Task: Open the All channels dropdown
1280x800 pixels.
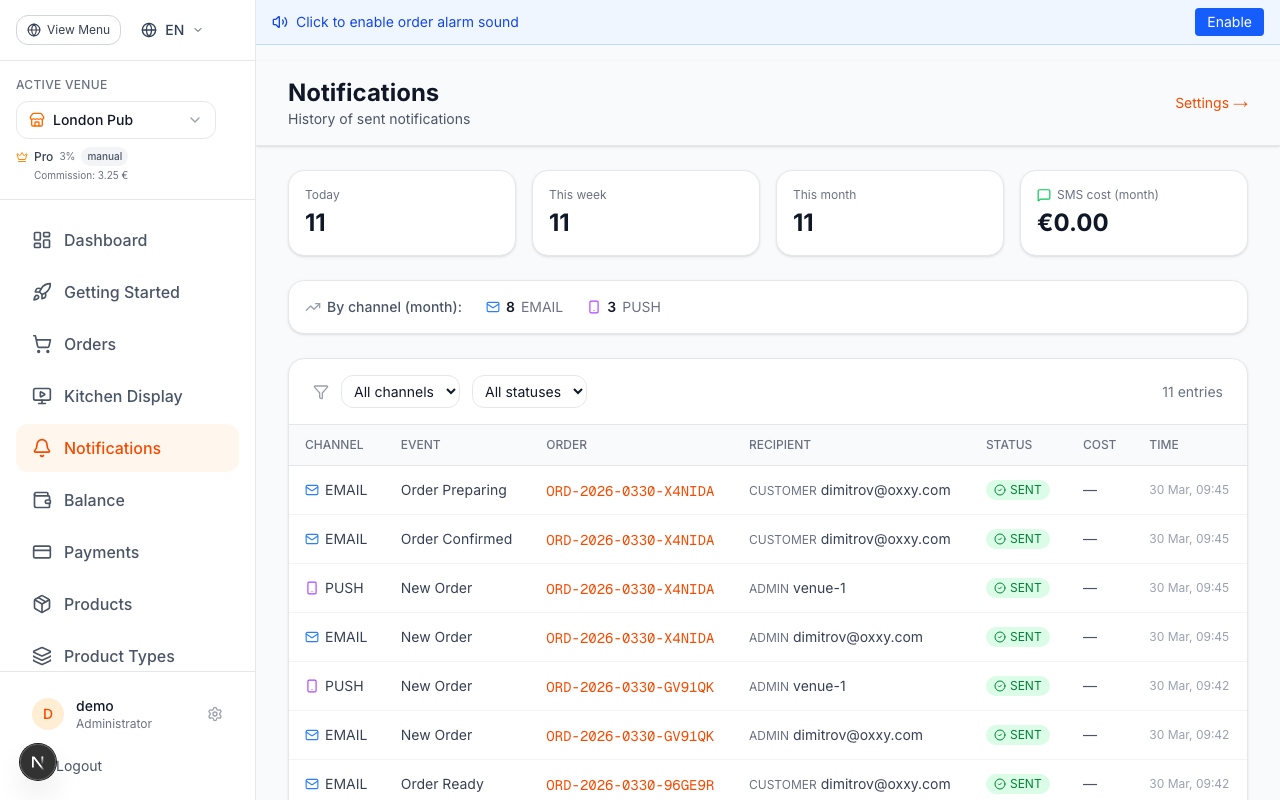Action: tap(400, 391)
